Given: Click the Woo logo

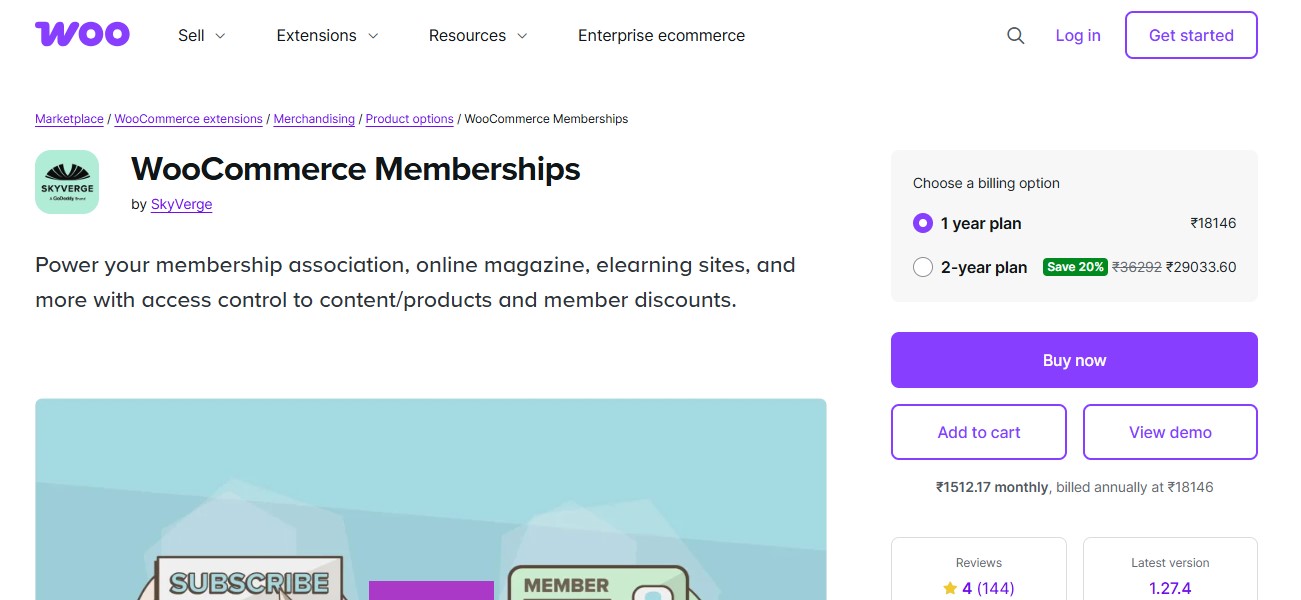Looking at the screenshot, I should (x=82, y=34).
